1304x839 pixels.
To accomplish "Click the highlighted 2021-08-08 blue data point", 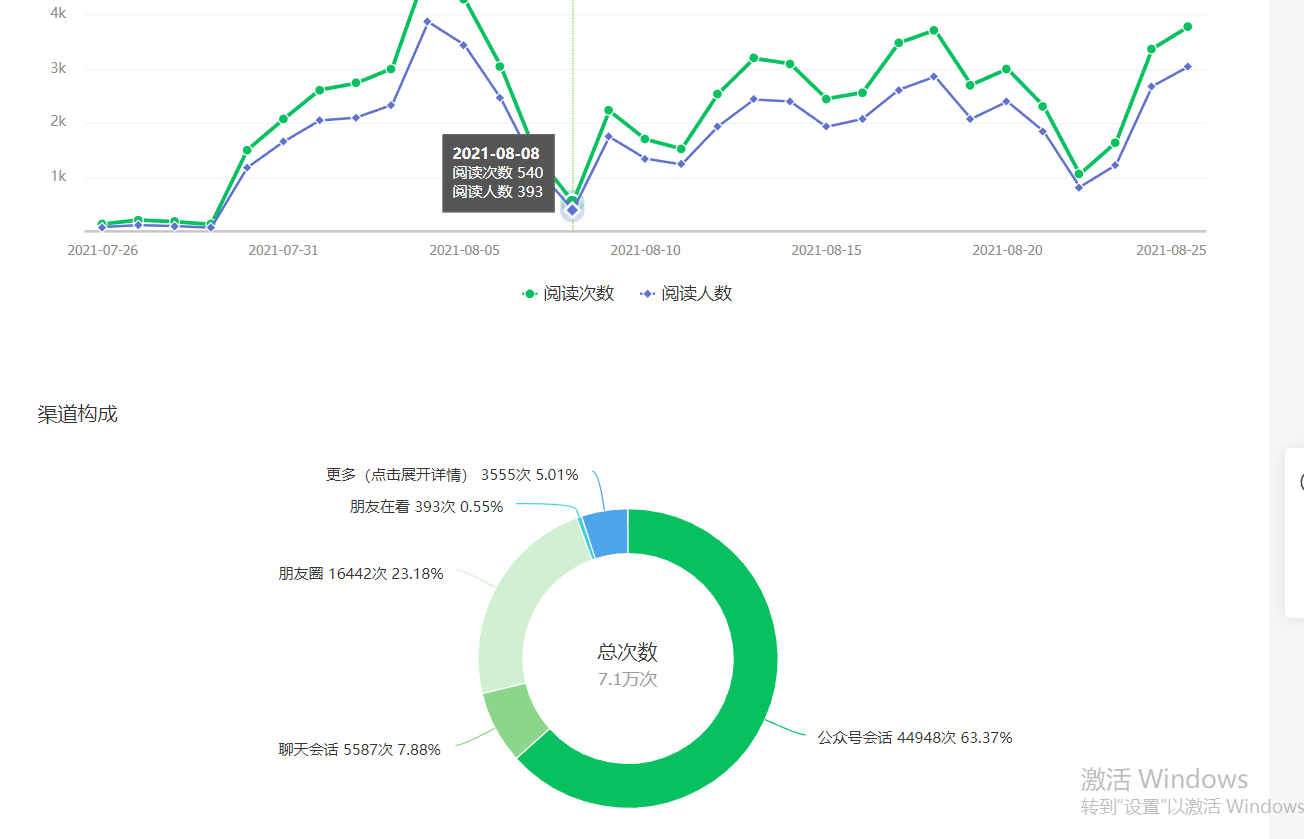I will pos(572,210).
